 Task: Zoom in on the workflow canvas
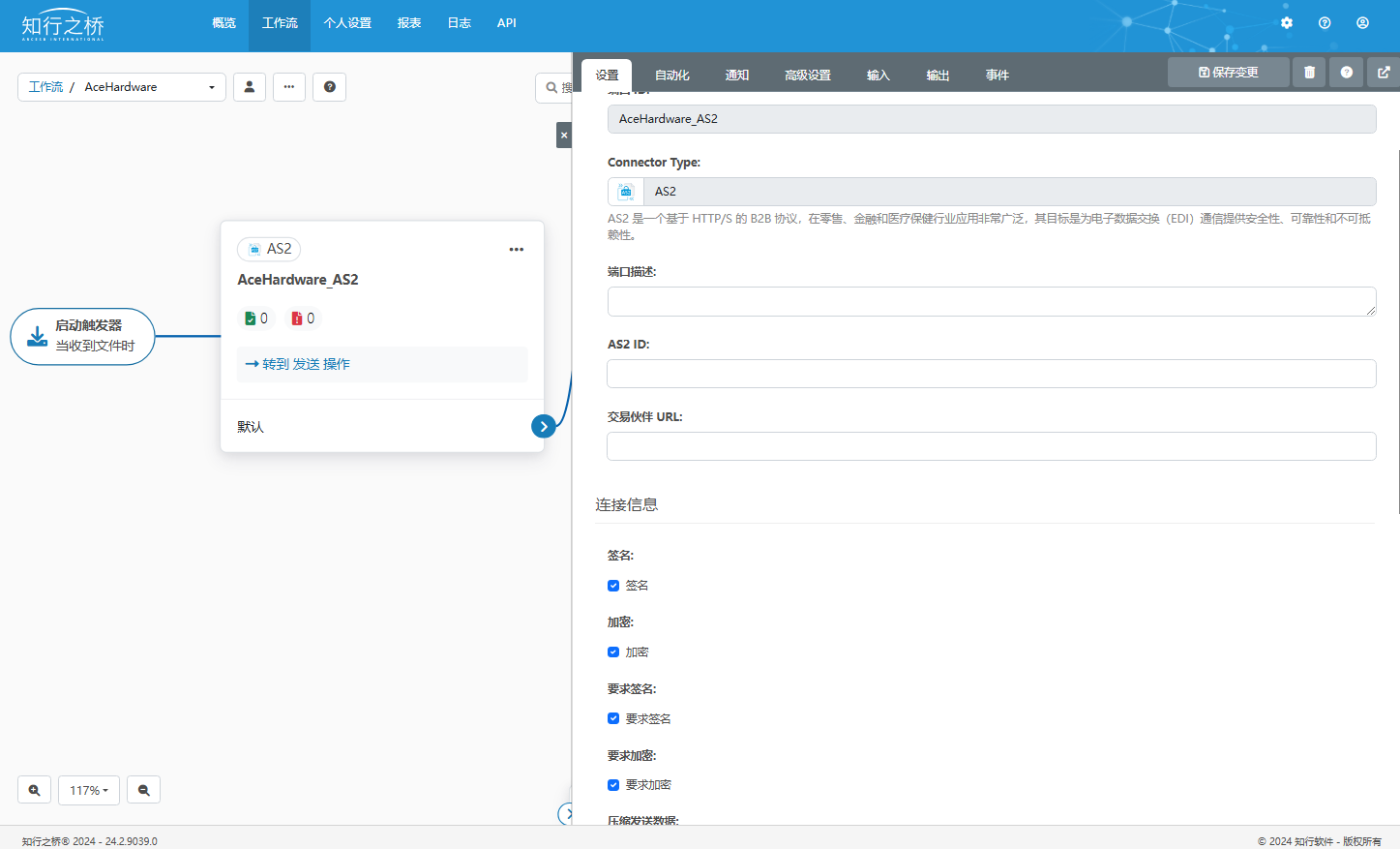[34, 790]
